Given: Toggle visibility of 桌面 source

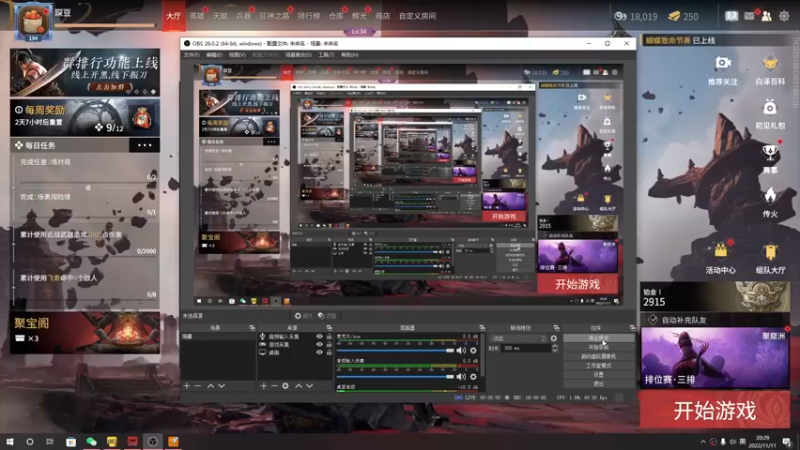Looking at the screenshot, I should (319, 352).
